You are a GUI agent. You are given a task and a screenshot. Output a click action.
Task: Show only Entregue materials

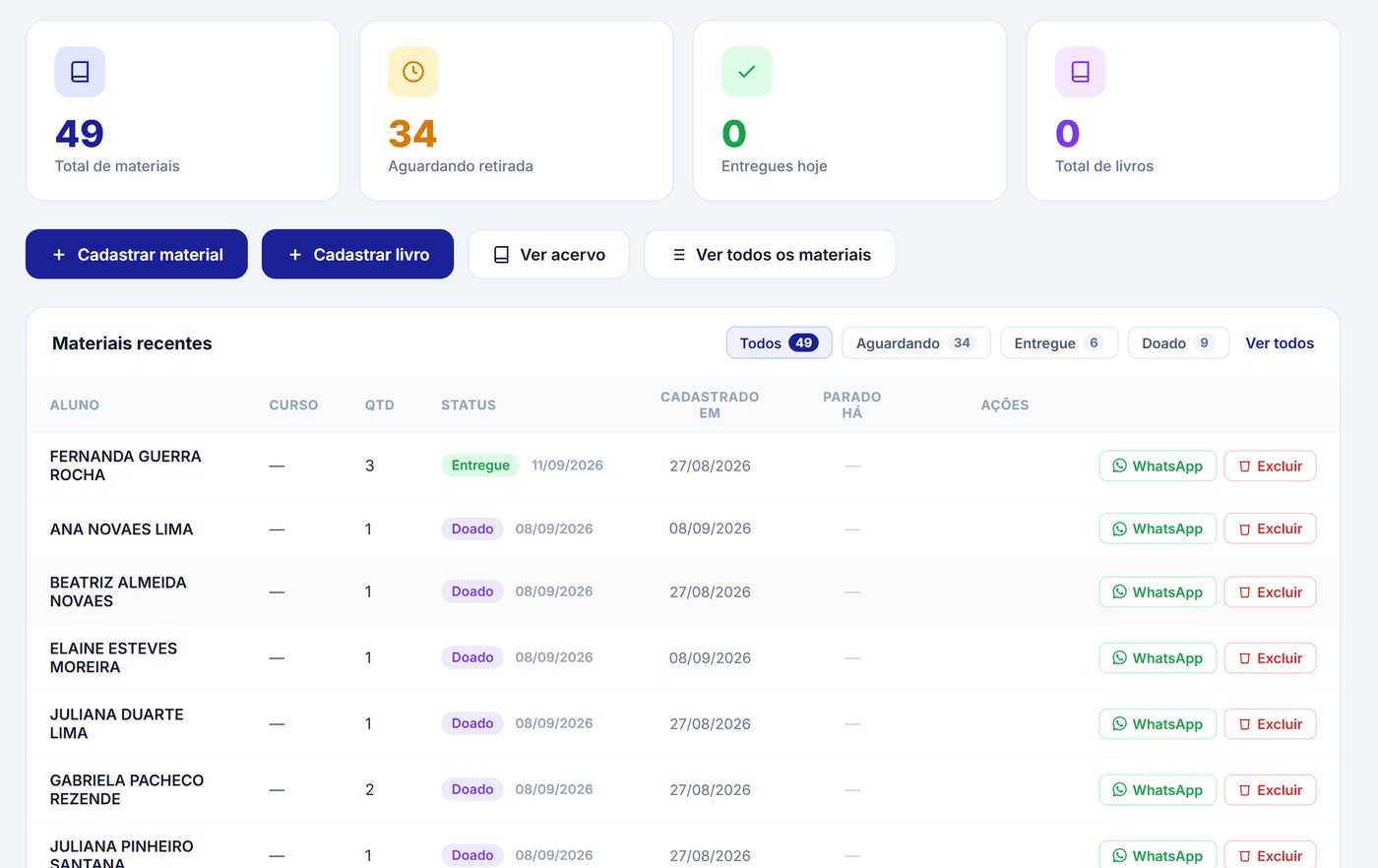click(x=1059, y=342)
